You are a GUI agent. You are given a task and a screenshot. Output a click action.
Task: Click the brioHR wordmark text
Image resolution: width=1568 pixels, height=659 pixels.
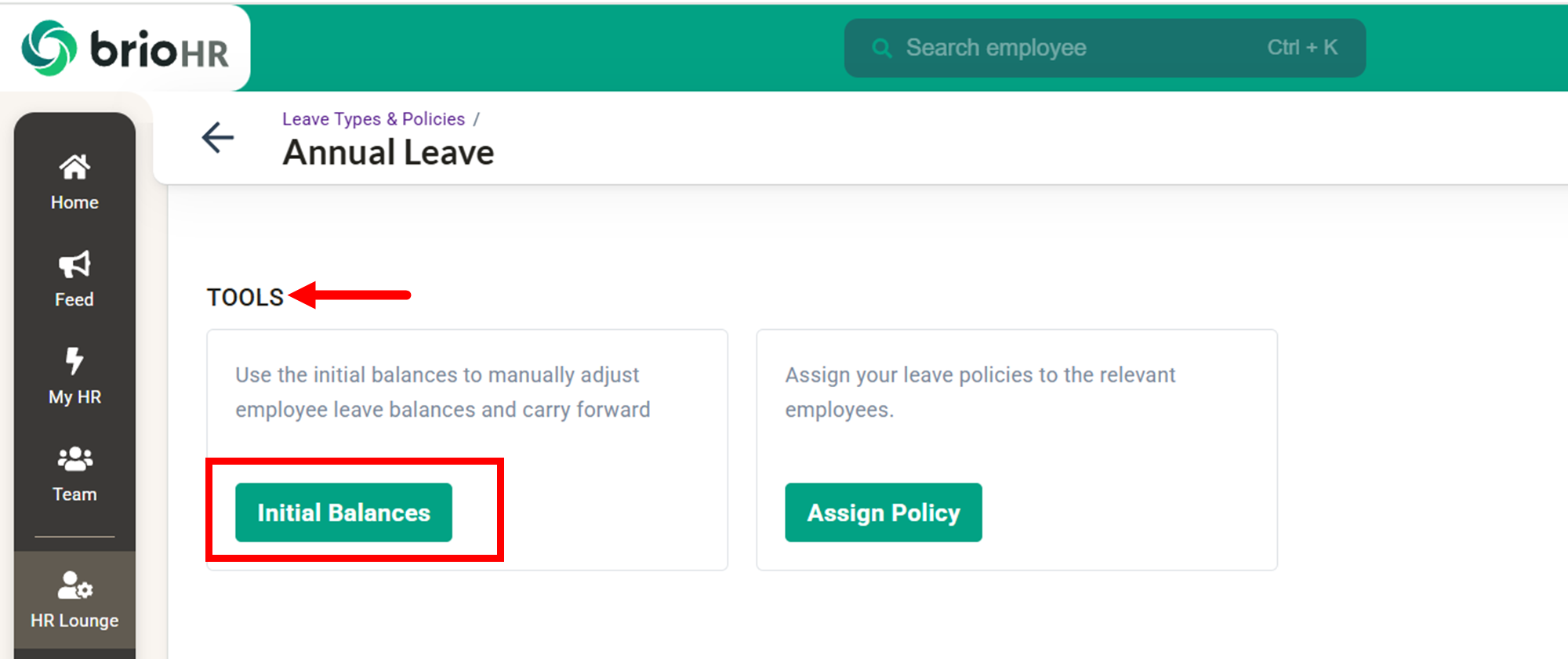click(x=160, y=50)
